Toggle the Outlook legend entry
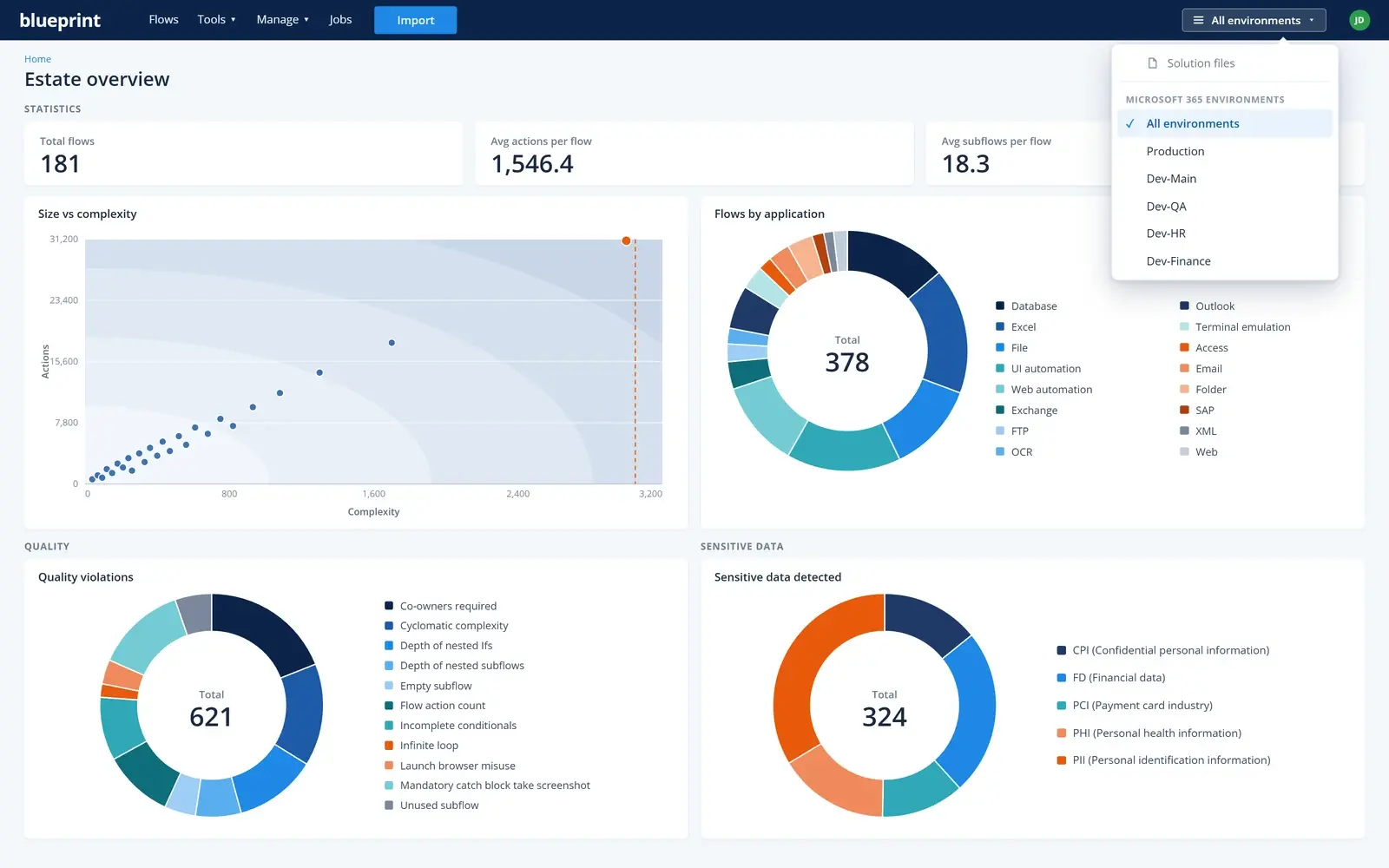 point(1208,306)
